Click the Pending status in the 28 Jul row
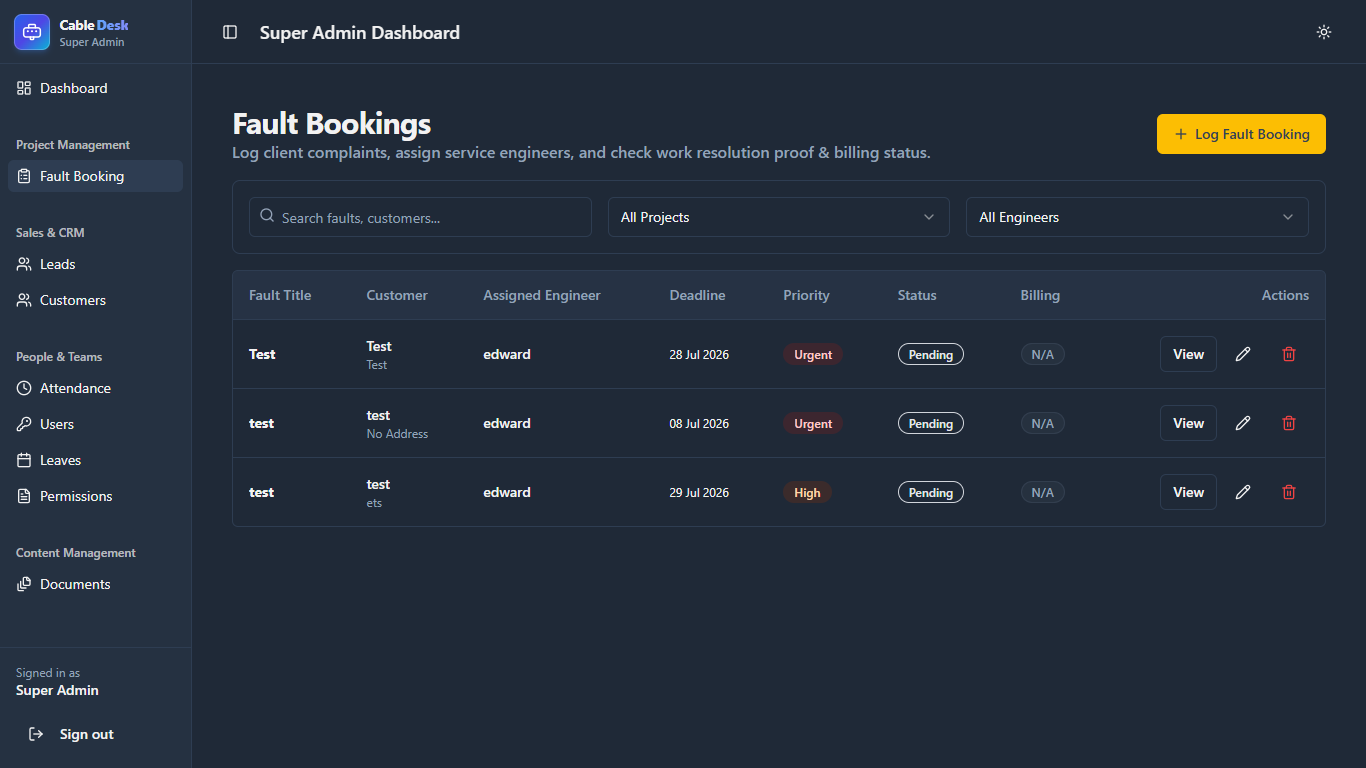This screenshot has height=768, width=1366. (x=931, y=354)
